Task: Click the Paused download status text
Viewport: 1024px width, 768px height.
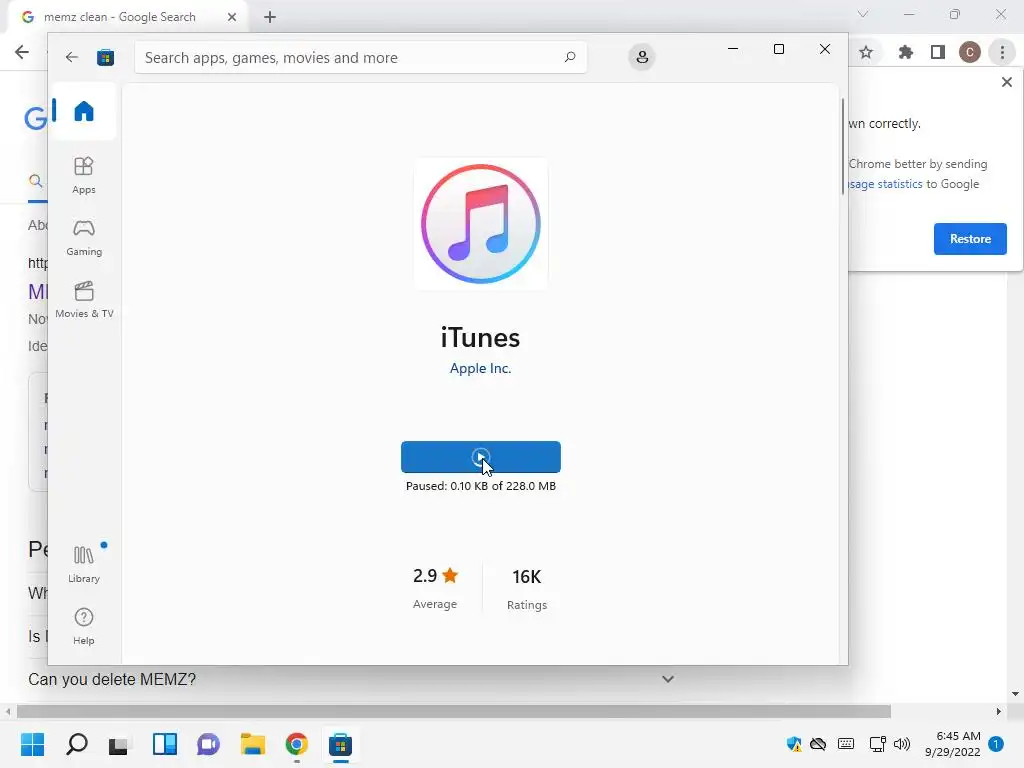Action: [x=481, y=486]
